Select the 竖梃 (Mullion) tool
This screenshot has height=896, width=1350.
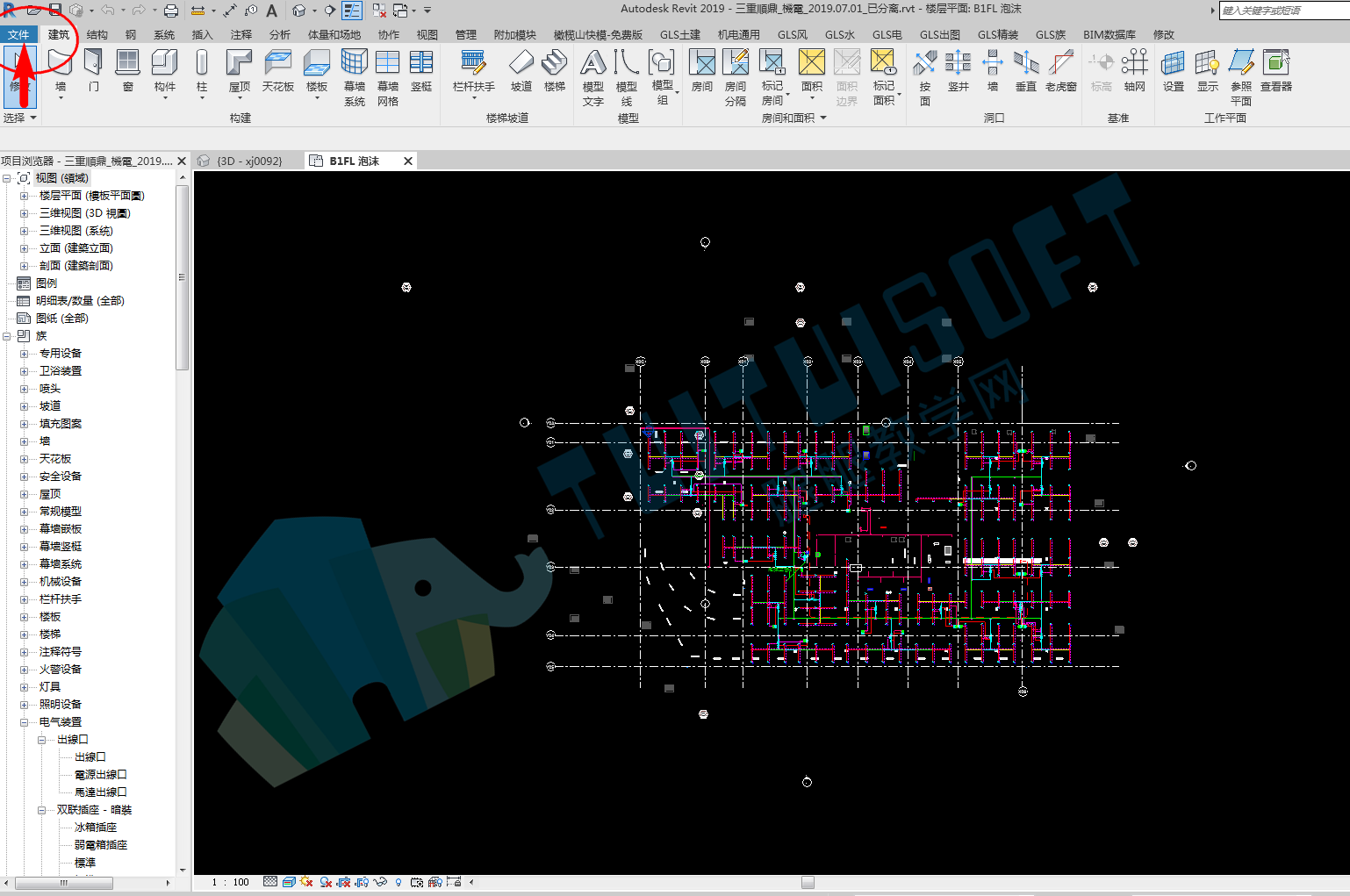pos(421,70)
